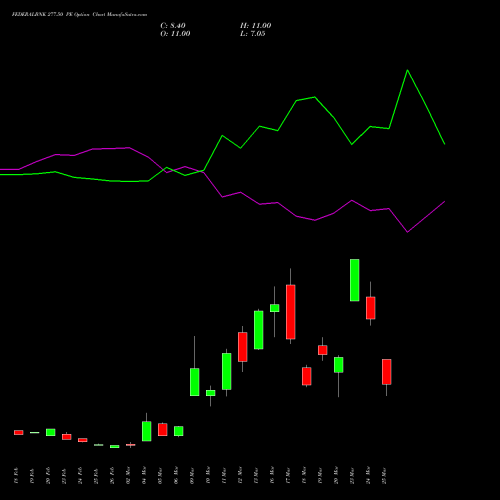Click the close value C: 8.40

[173, 26]
